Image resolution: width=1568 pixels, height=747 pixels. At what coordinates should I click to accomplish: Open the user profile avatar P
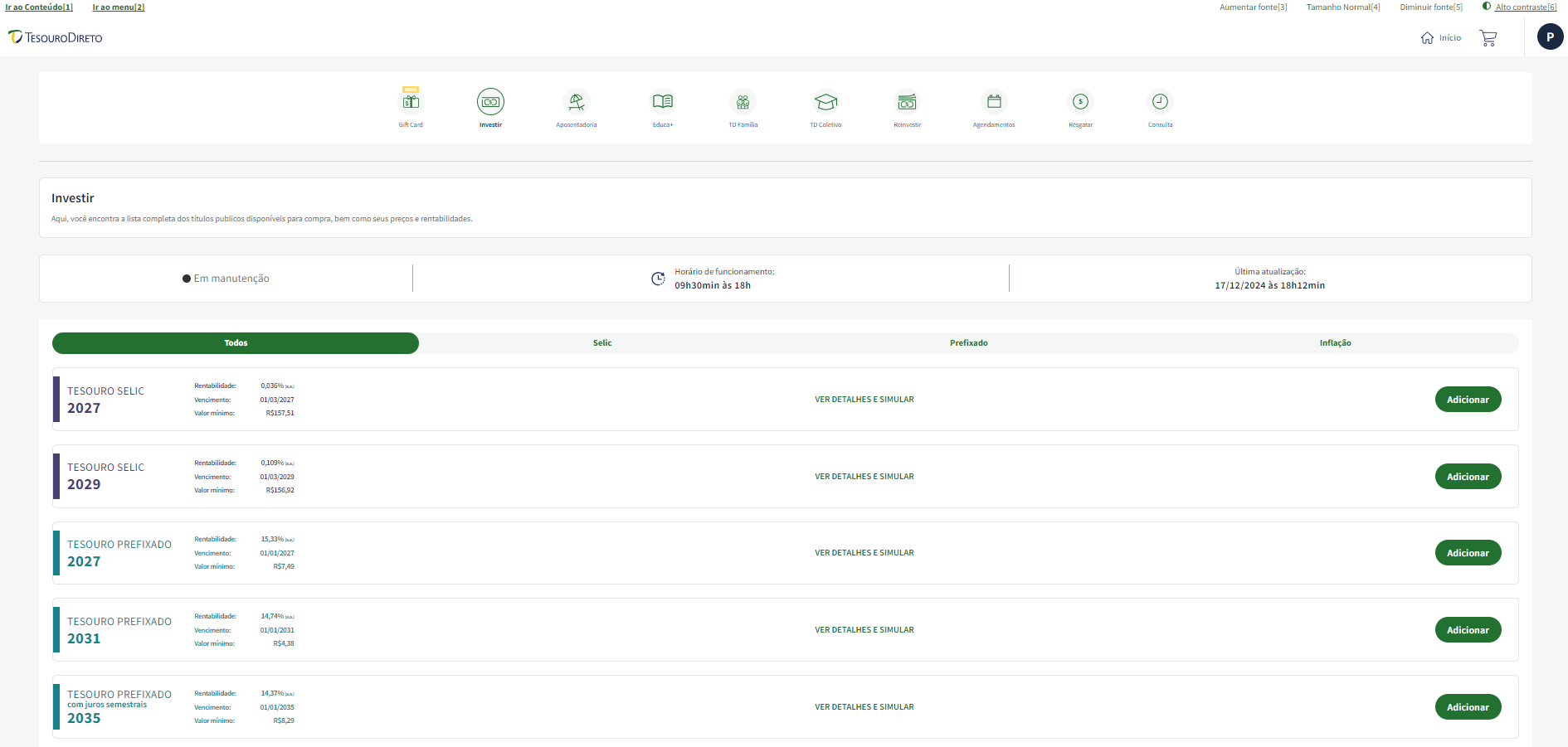tap(1550, 36)
